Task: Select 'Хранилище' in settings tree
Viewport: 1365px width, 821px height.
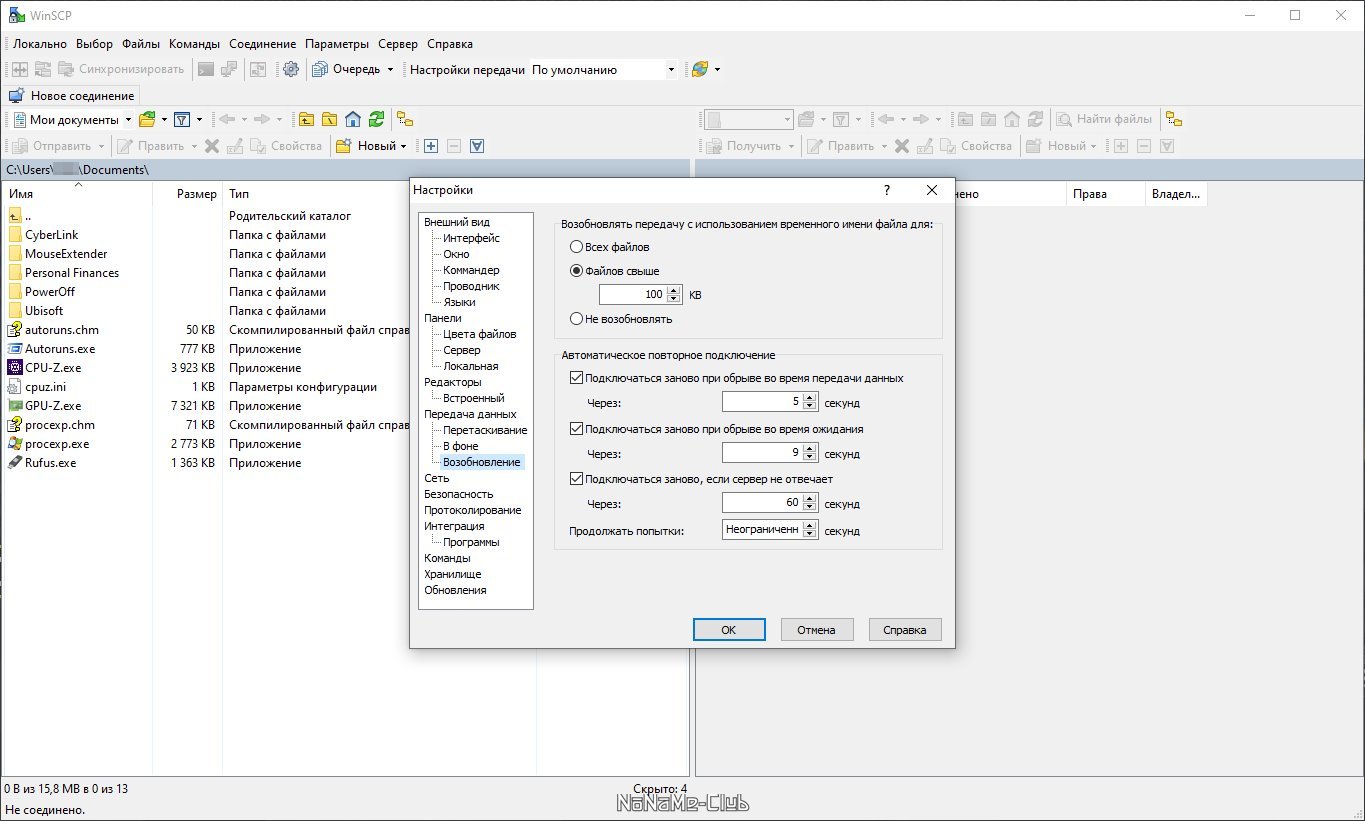Action: (x=452, y=574)
